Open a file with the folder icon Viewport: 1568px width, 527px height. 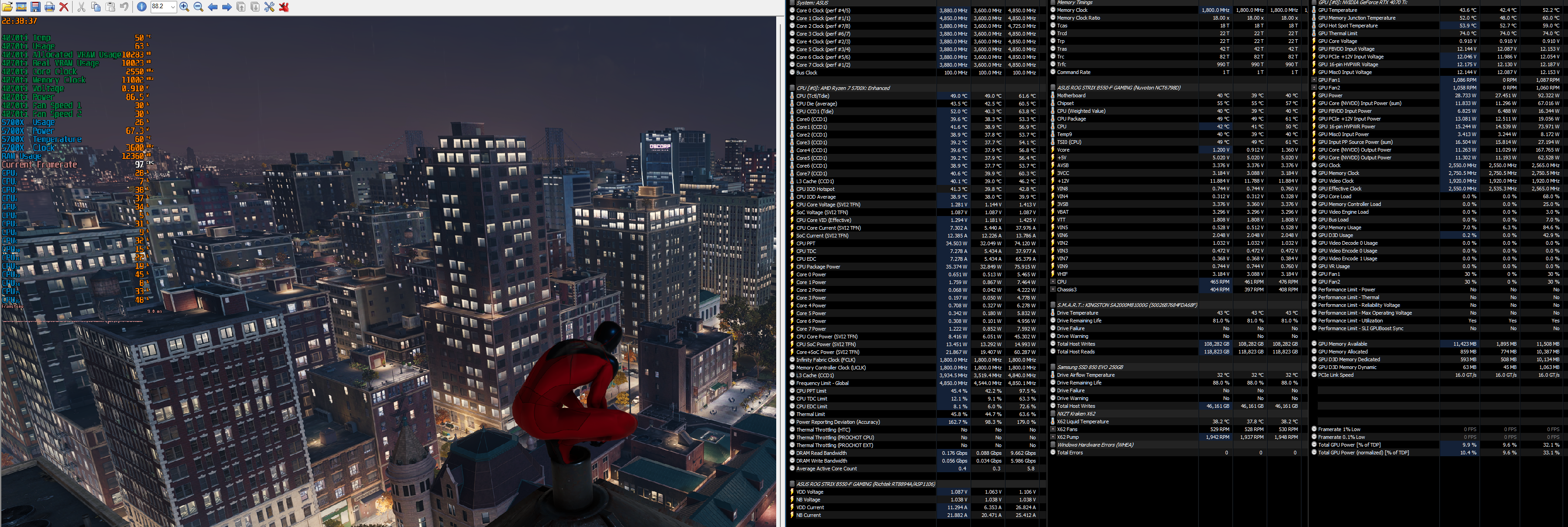(x=7, y=7)
